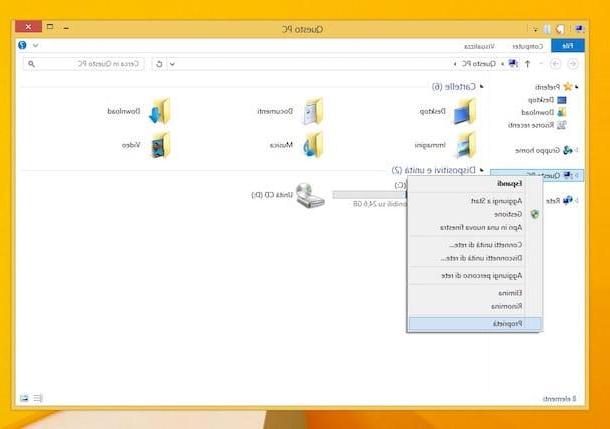Open Risorse recenti in the navigation pane
The width and height of the screenshot is (610, 429).
tap(537, 125)
